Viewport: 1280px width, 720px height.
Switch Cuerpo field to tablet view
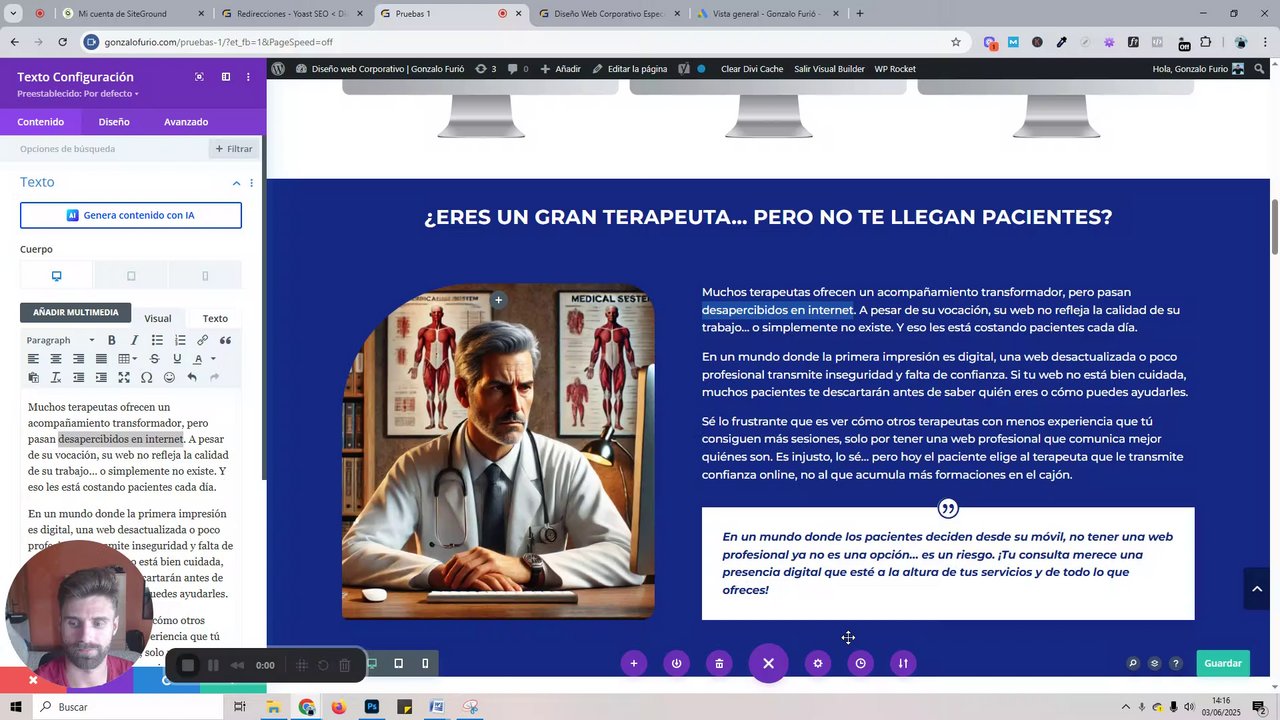131,276
